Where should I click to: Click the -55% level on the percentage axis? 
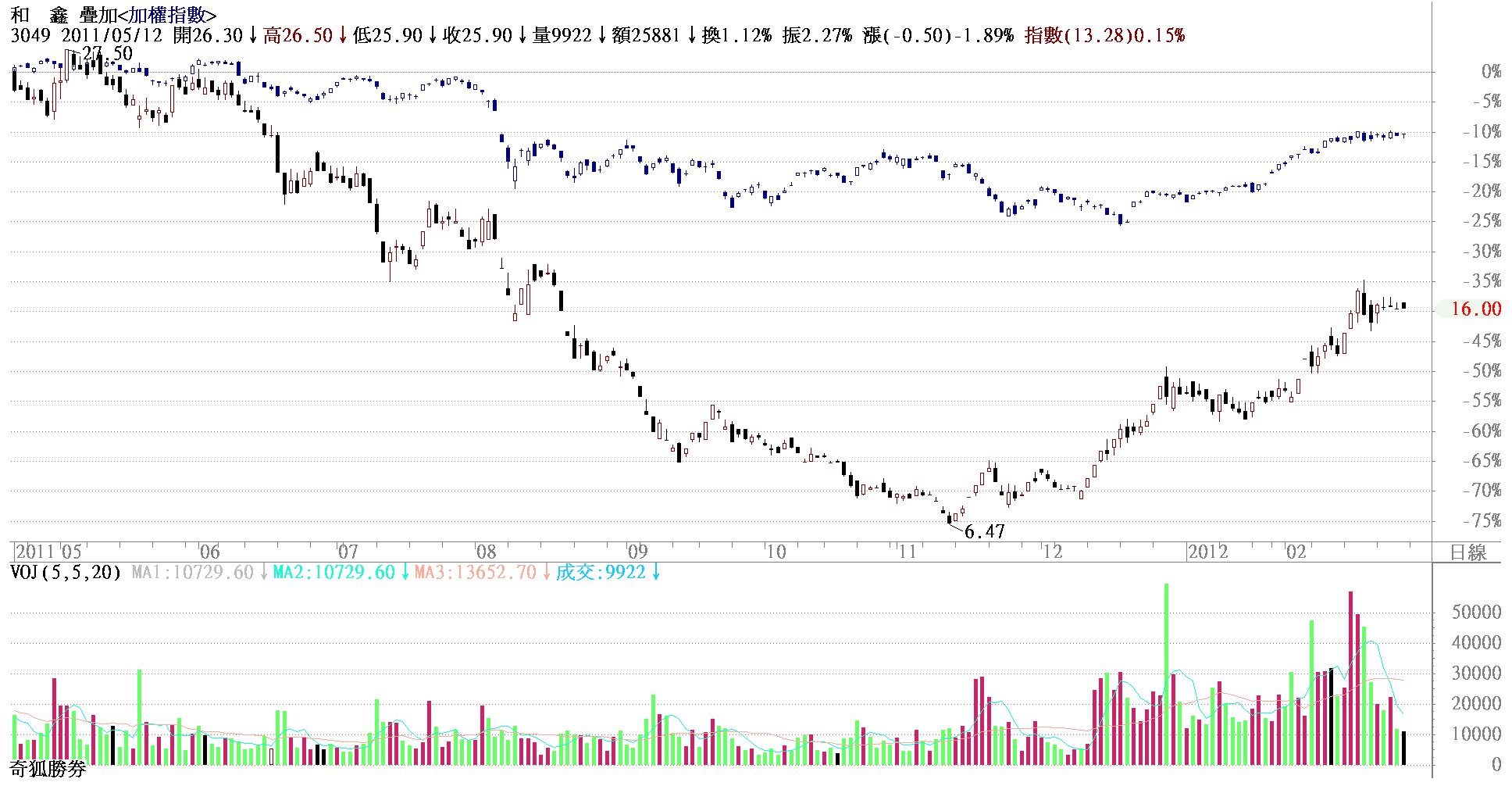(1482, 401)
